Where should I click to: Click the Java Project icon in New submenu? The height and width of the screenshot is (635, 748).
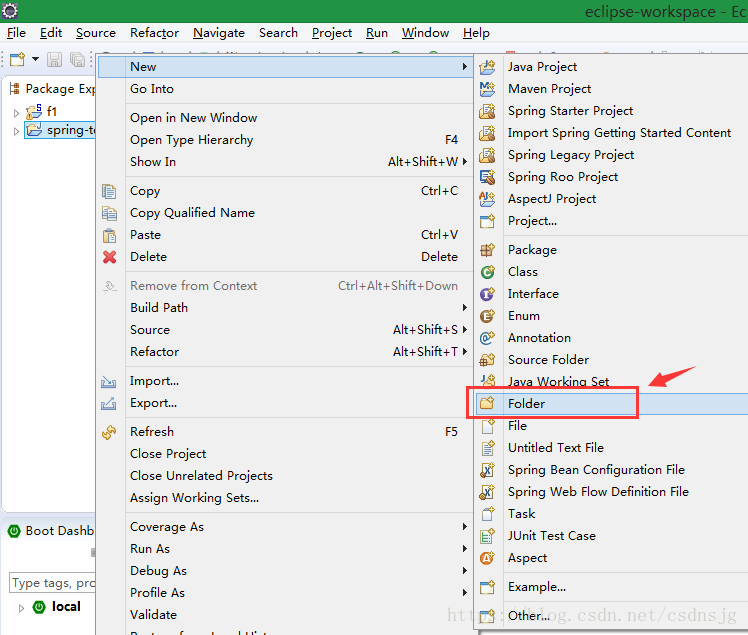coord(487,67)
